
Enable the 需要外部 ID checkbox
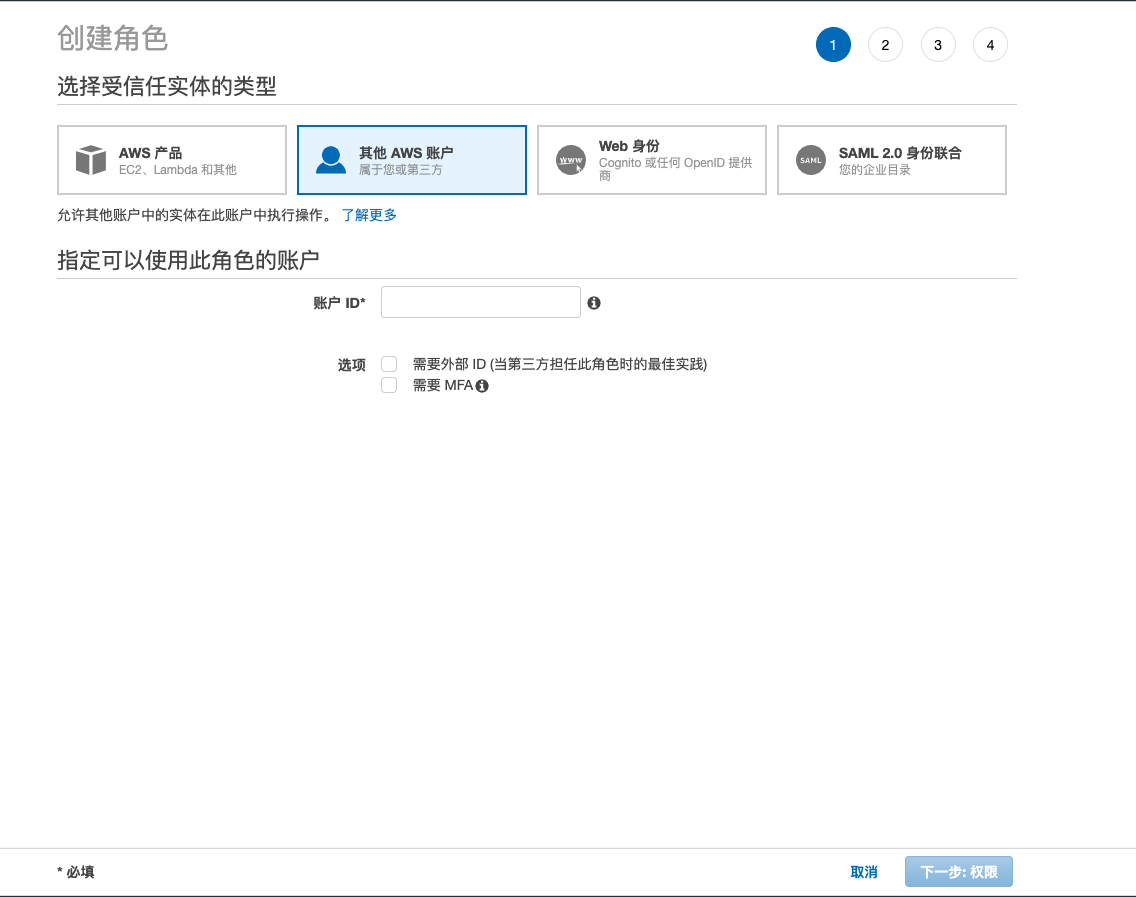click(390, 364)
